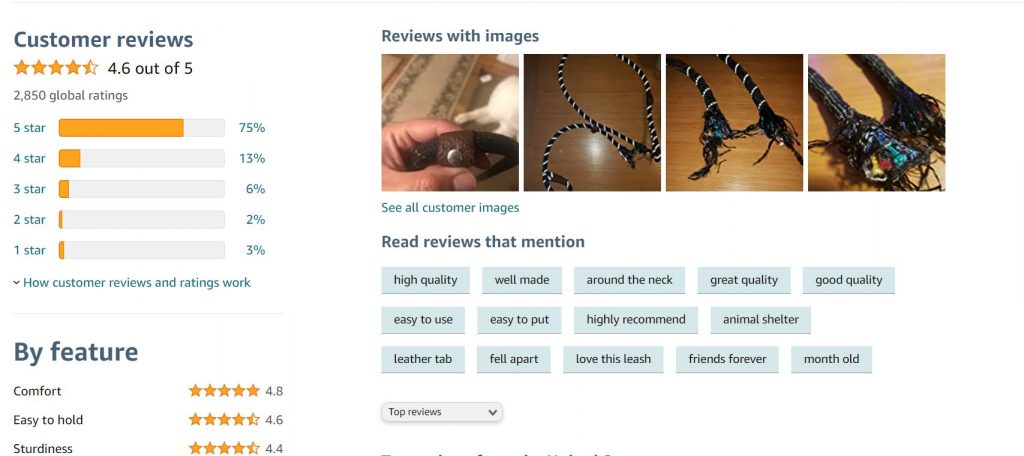Click the 'month old' review tag
This screenshot has height=456, width=1024.
coord(831,359)
